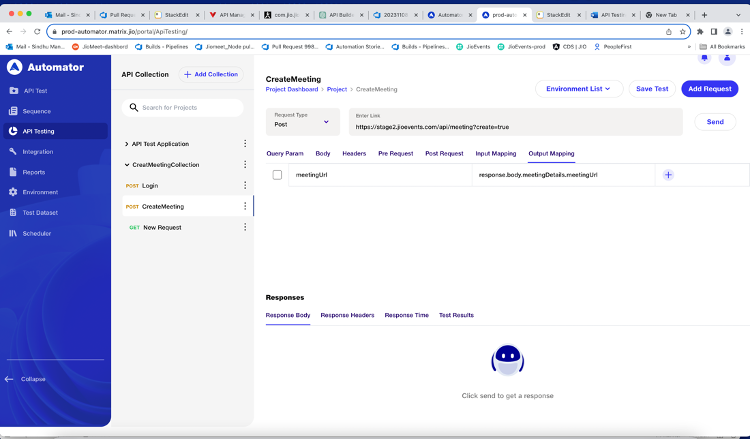
Task: Reload the page with the browser refresh icon
Action: point(37,32)
